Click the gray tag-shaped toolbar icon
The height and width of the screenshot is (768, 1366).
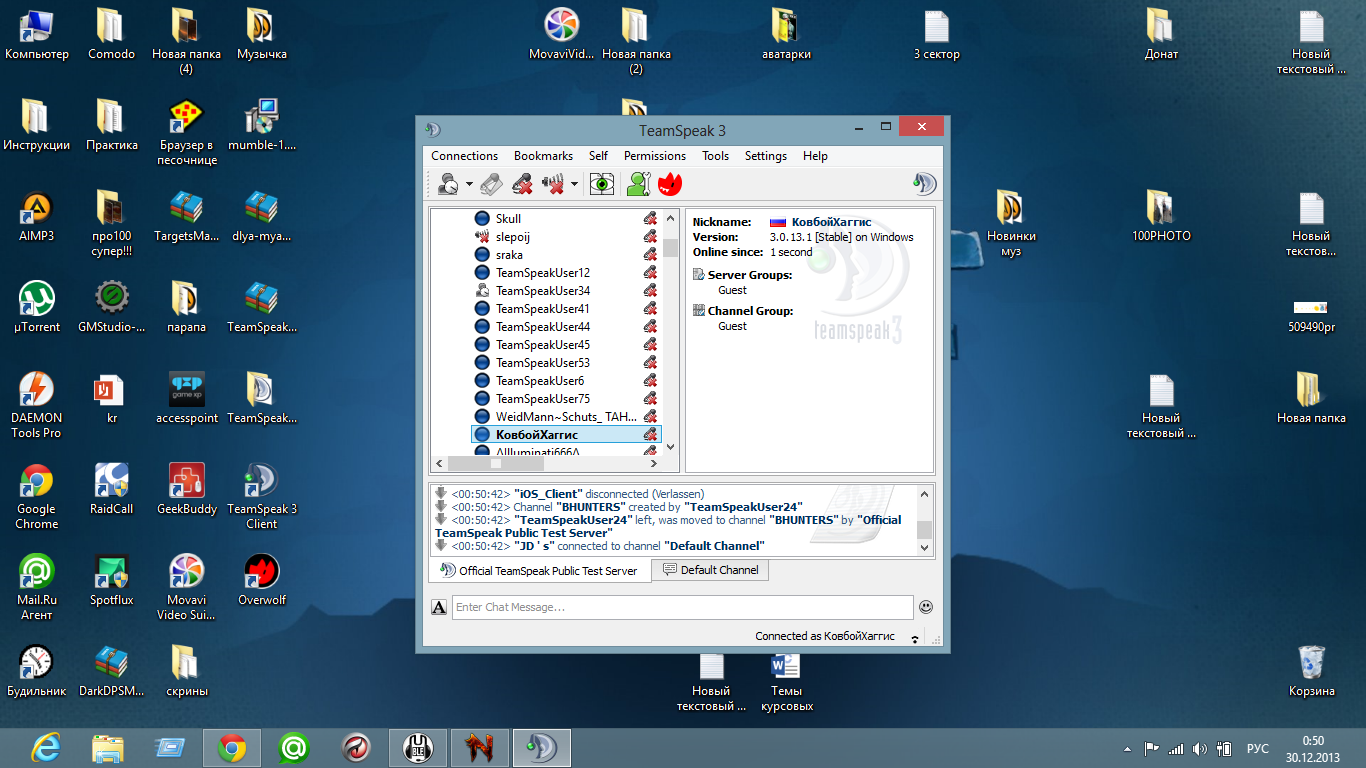pos(490,184)
